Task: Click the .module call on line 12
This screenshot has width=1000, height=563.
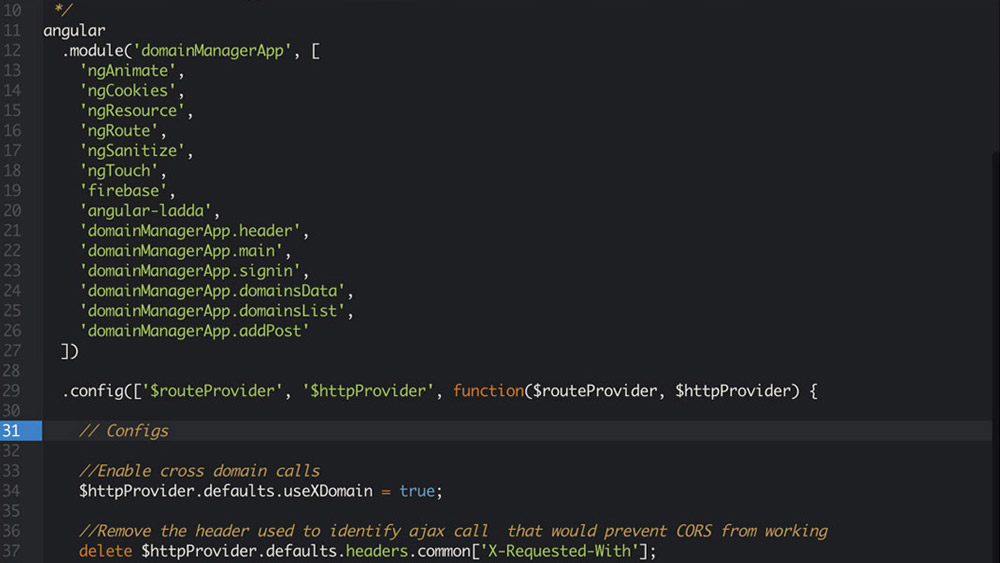Action: pos(92,50)
